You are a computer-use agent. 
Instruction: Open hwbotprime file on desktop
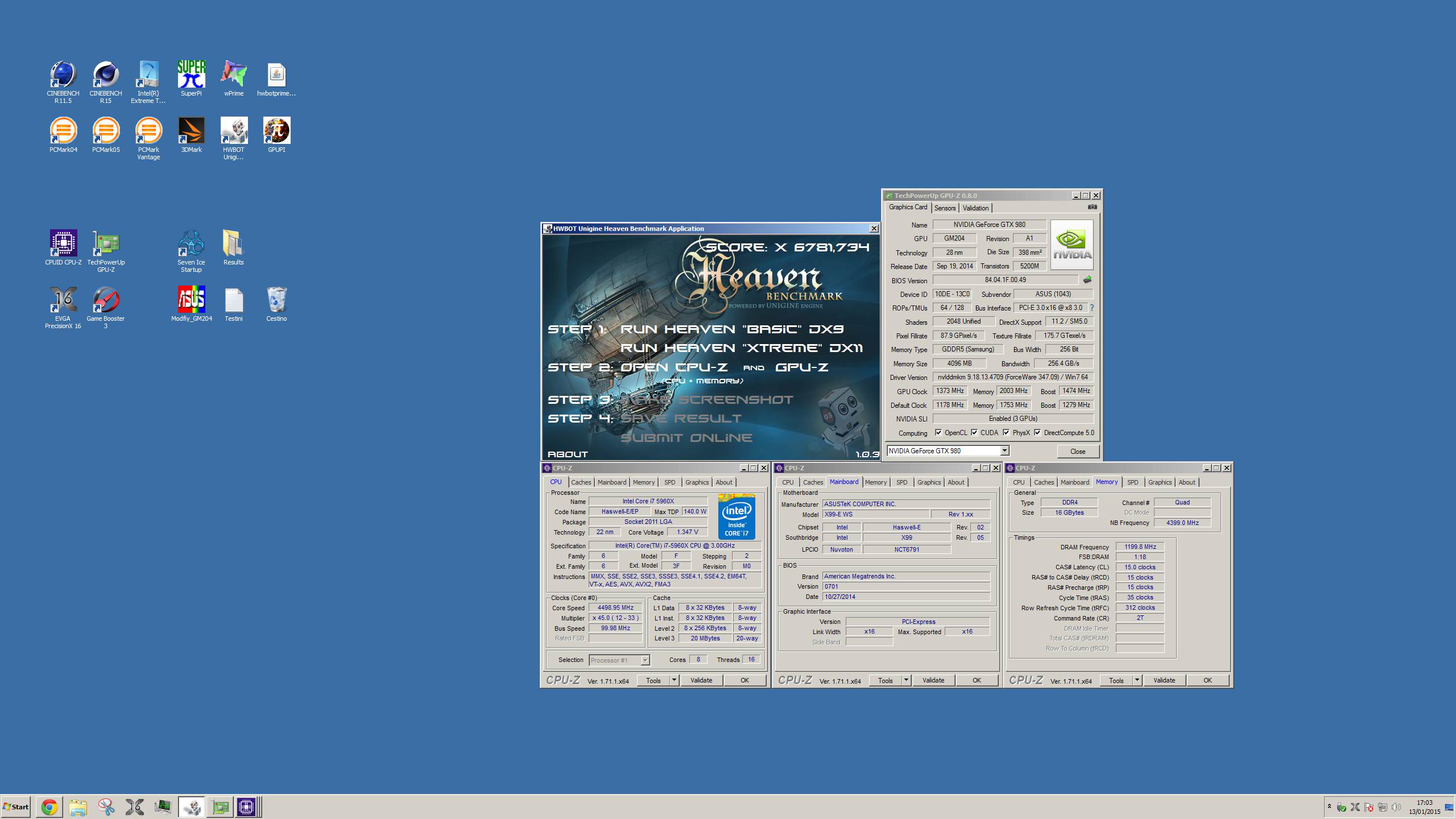point(276,78)
